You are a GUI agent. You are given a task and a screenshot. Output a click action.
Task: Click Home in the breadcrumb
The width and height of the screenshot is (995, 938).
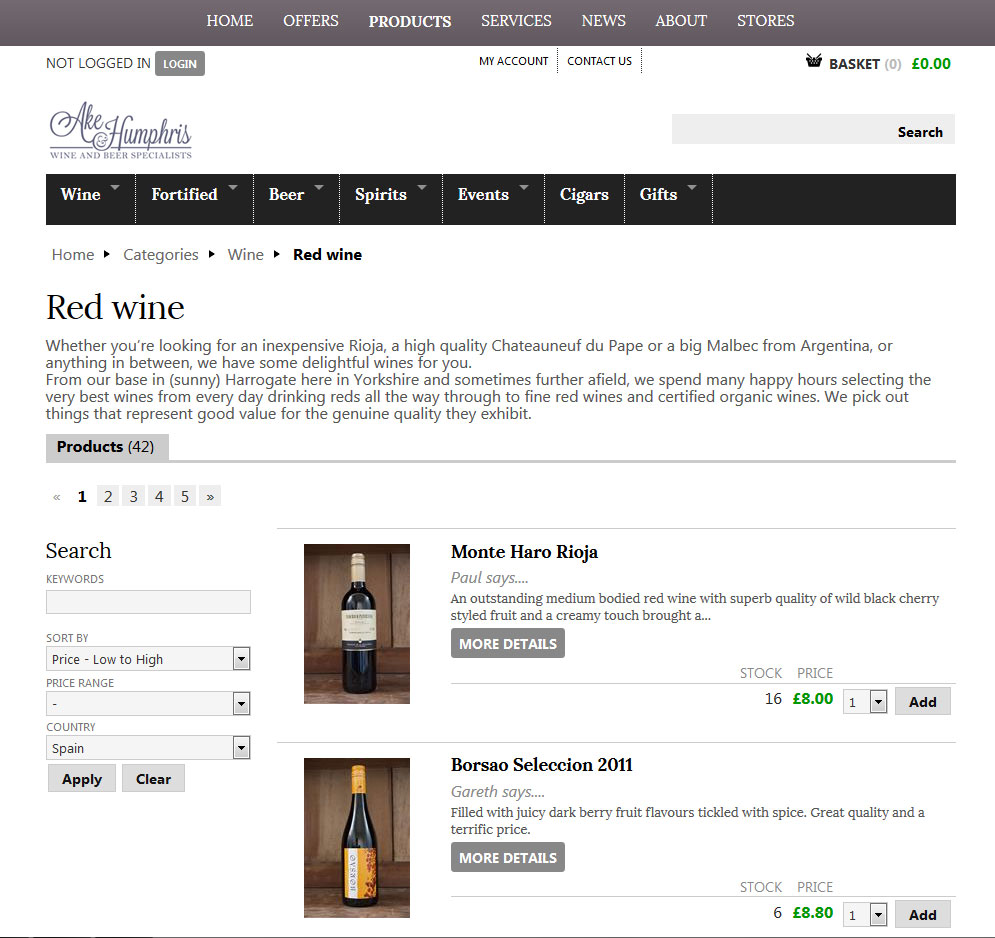point(73,254)
